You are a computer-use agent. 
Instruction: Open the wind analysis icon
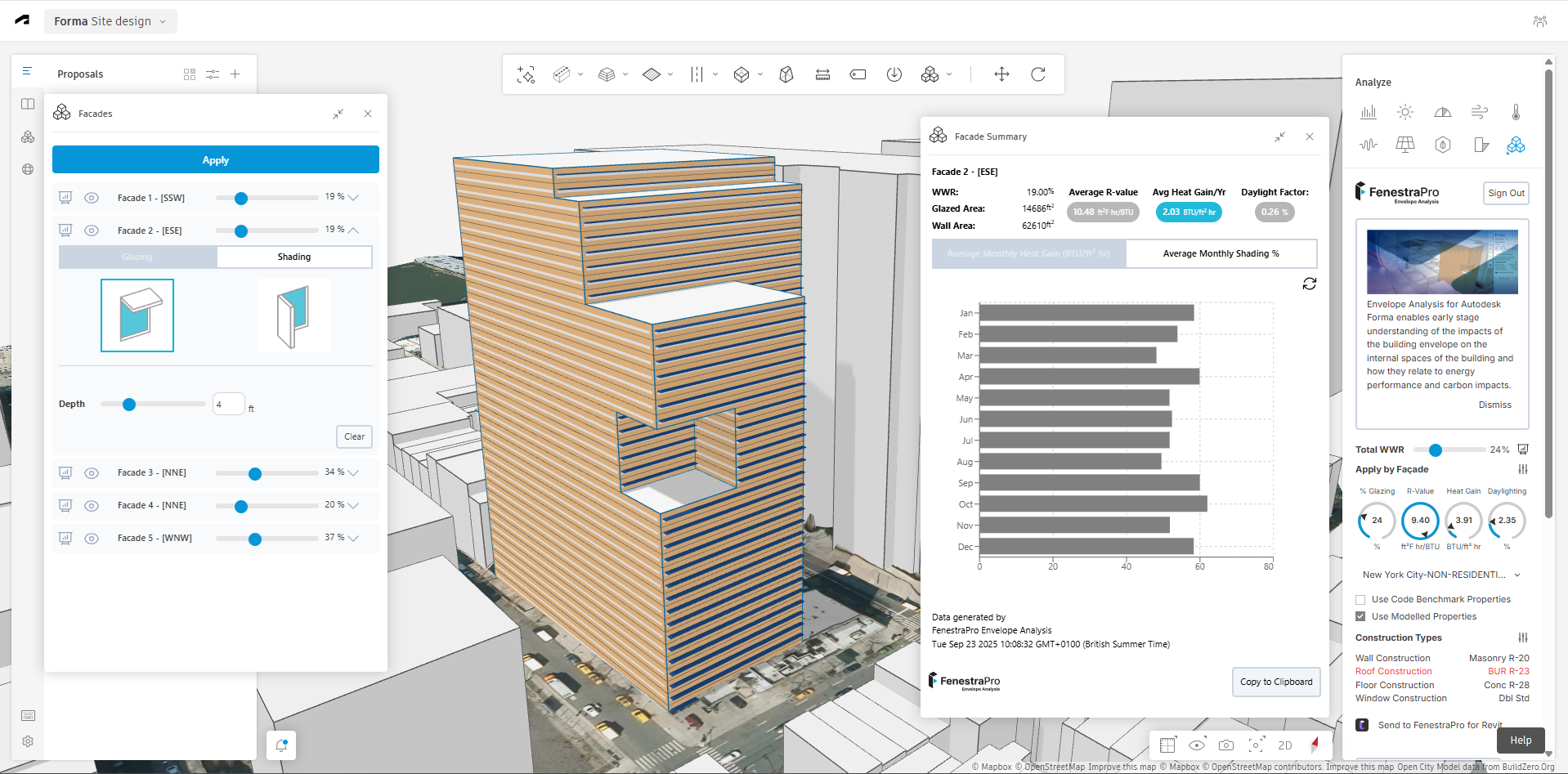click(x=1479, y=112)
